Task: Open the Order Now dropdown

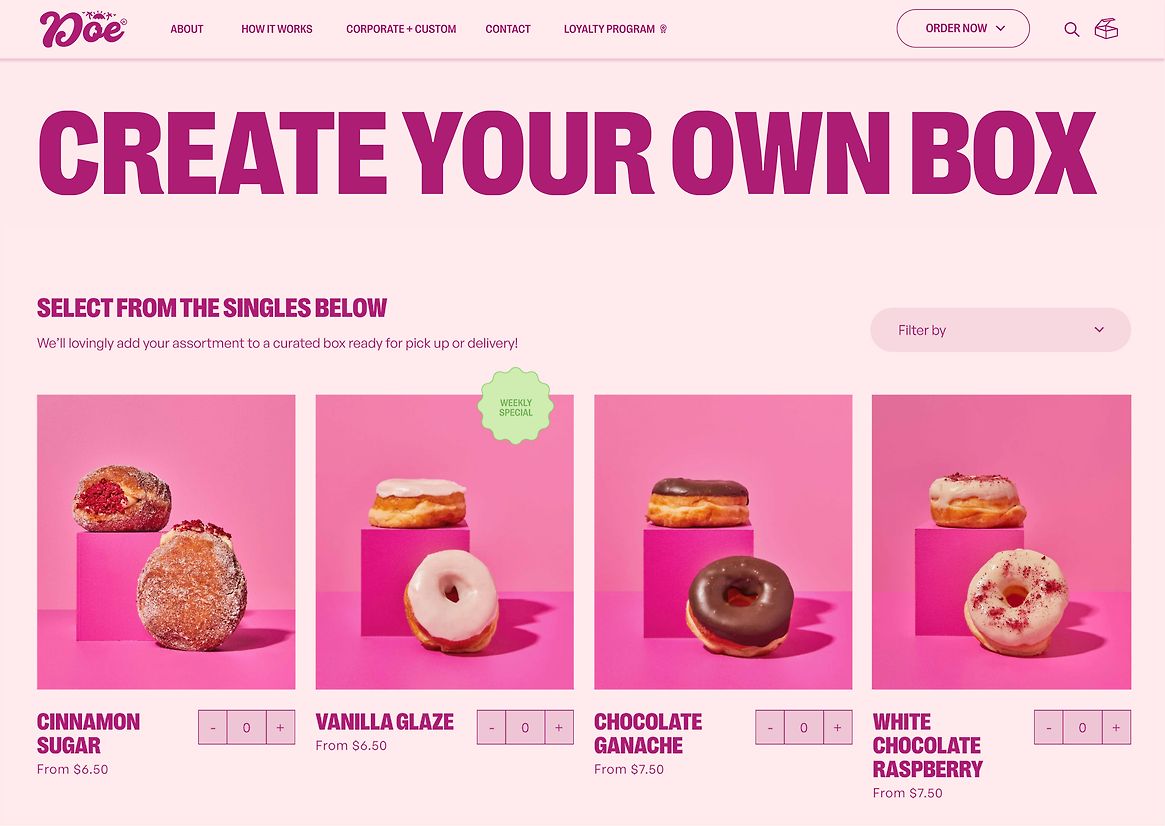Action: click(x=963, y=28)
